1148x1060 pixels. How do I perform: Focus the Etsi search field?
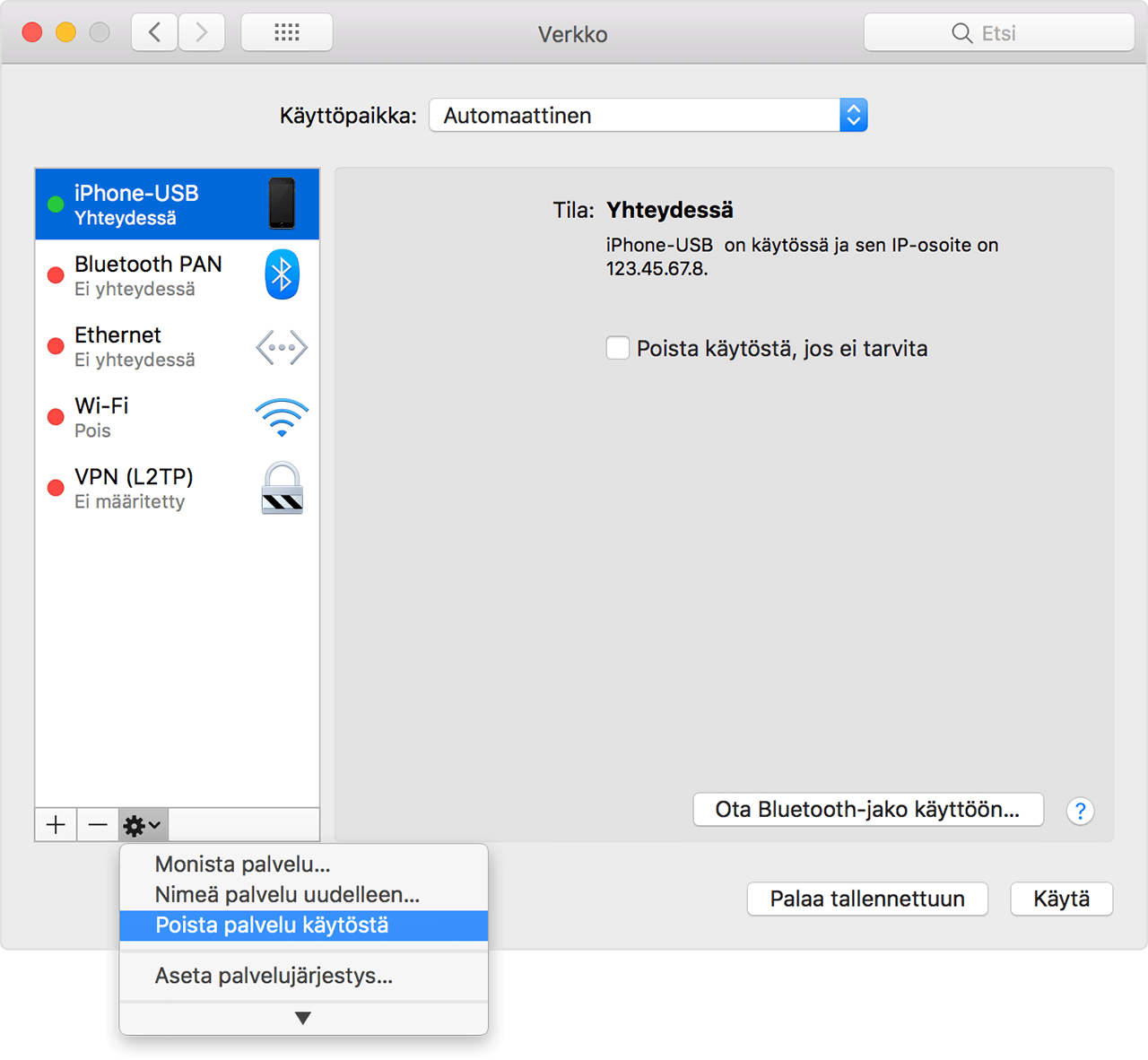coord(999,33)
